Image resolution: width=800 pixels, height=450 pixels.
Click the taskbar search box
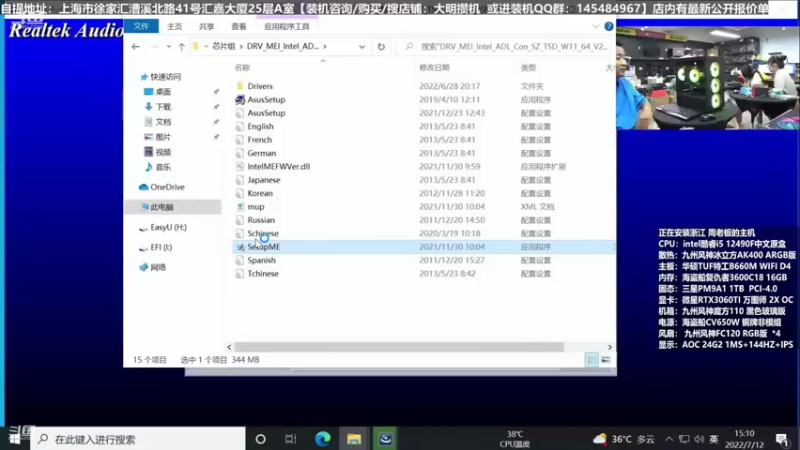[x=138, y=439]
